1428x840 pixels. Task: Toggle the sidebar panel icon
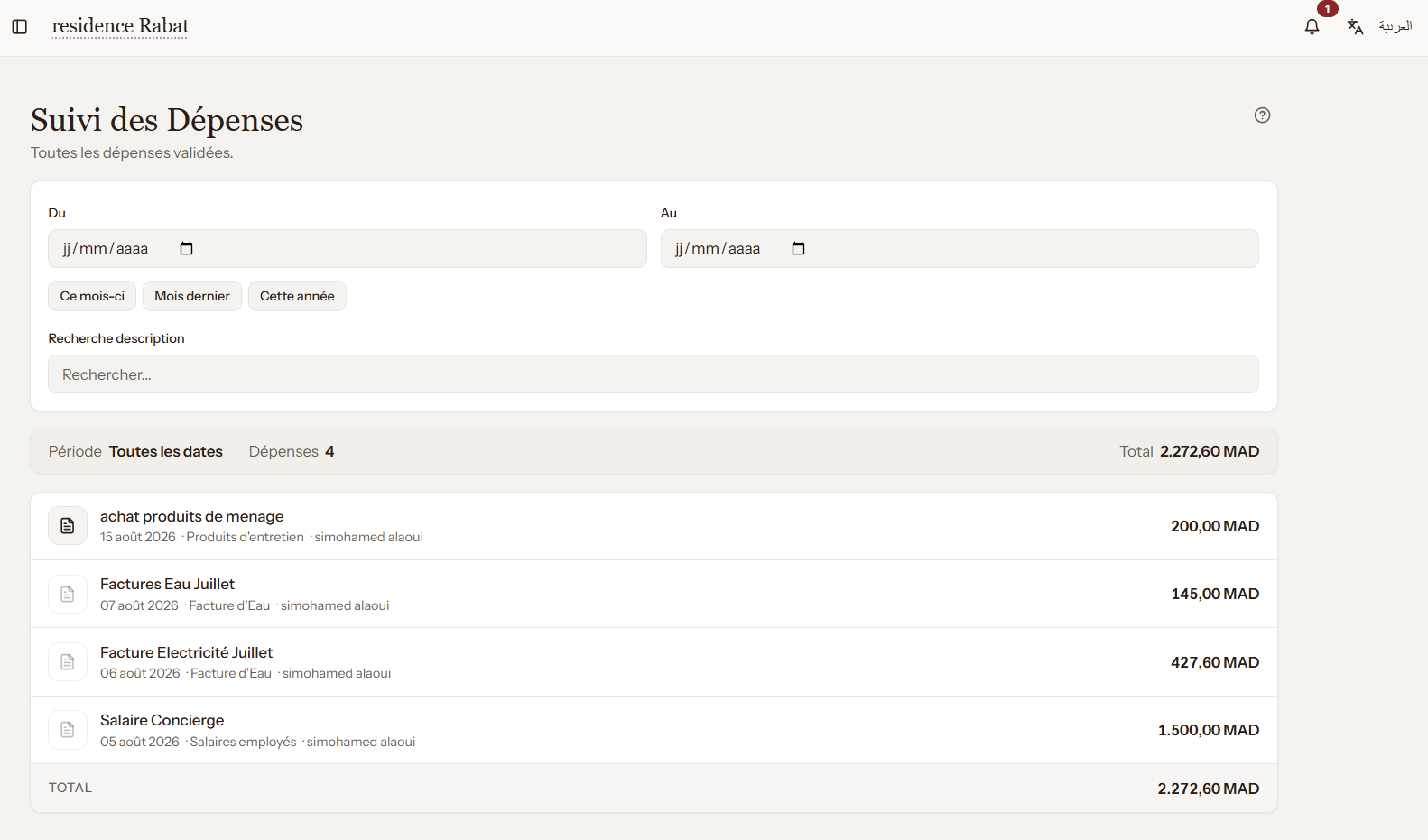[x=20, y=27]
